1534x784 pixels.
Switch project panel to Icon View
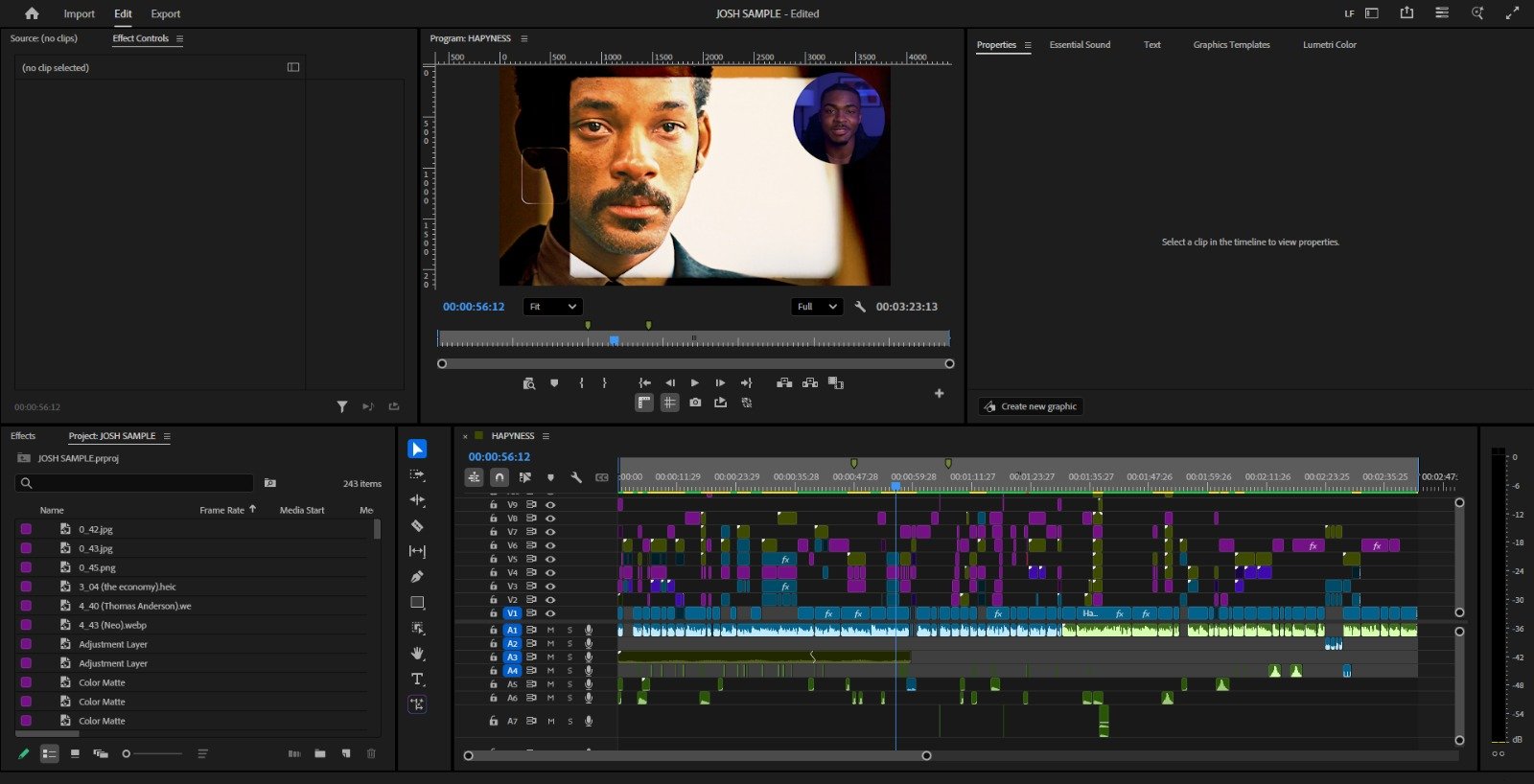[x=75, y=753]
